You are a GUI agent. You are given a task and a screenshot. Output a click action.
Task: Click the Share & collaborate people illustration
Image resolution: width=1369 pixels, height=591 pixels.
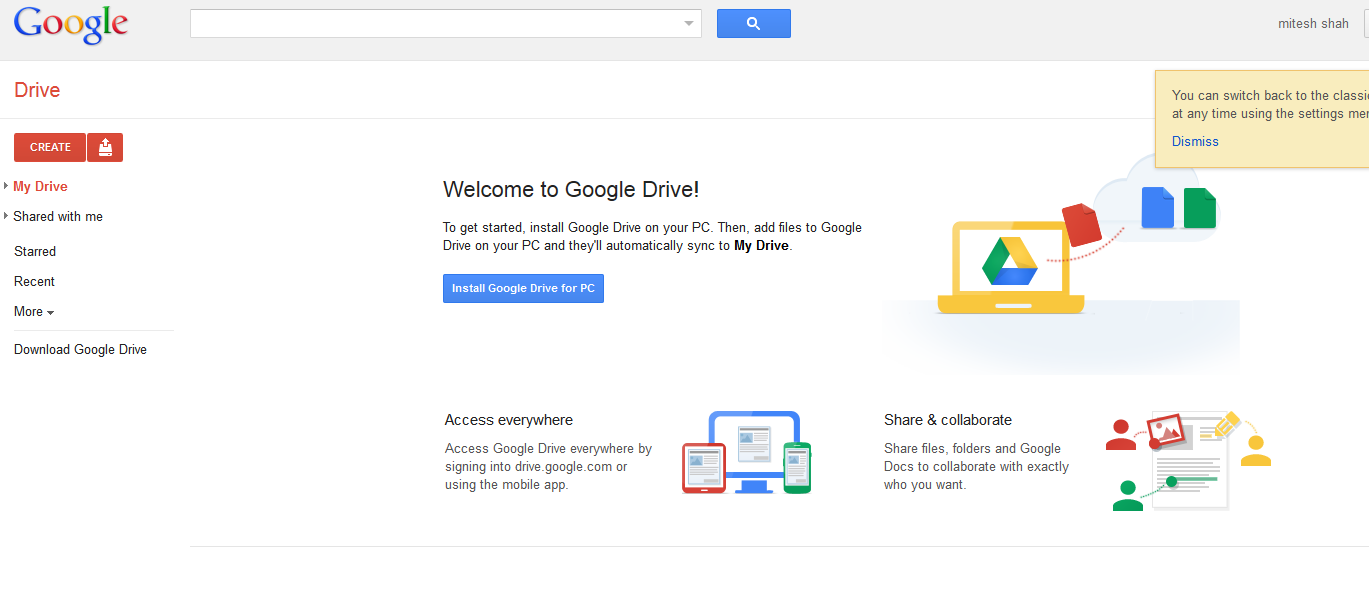pos(1188,460)
